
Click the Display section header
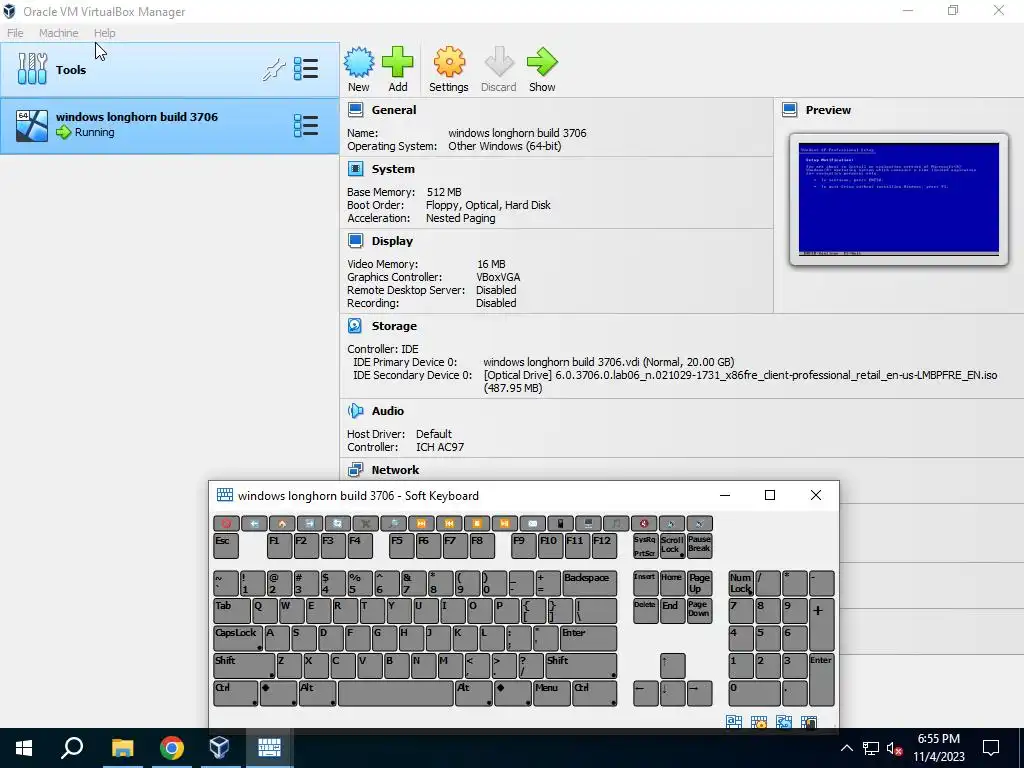tap(392, 240)
